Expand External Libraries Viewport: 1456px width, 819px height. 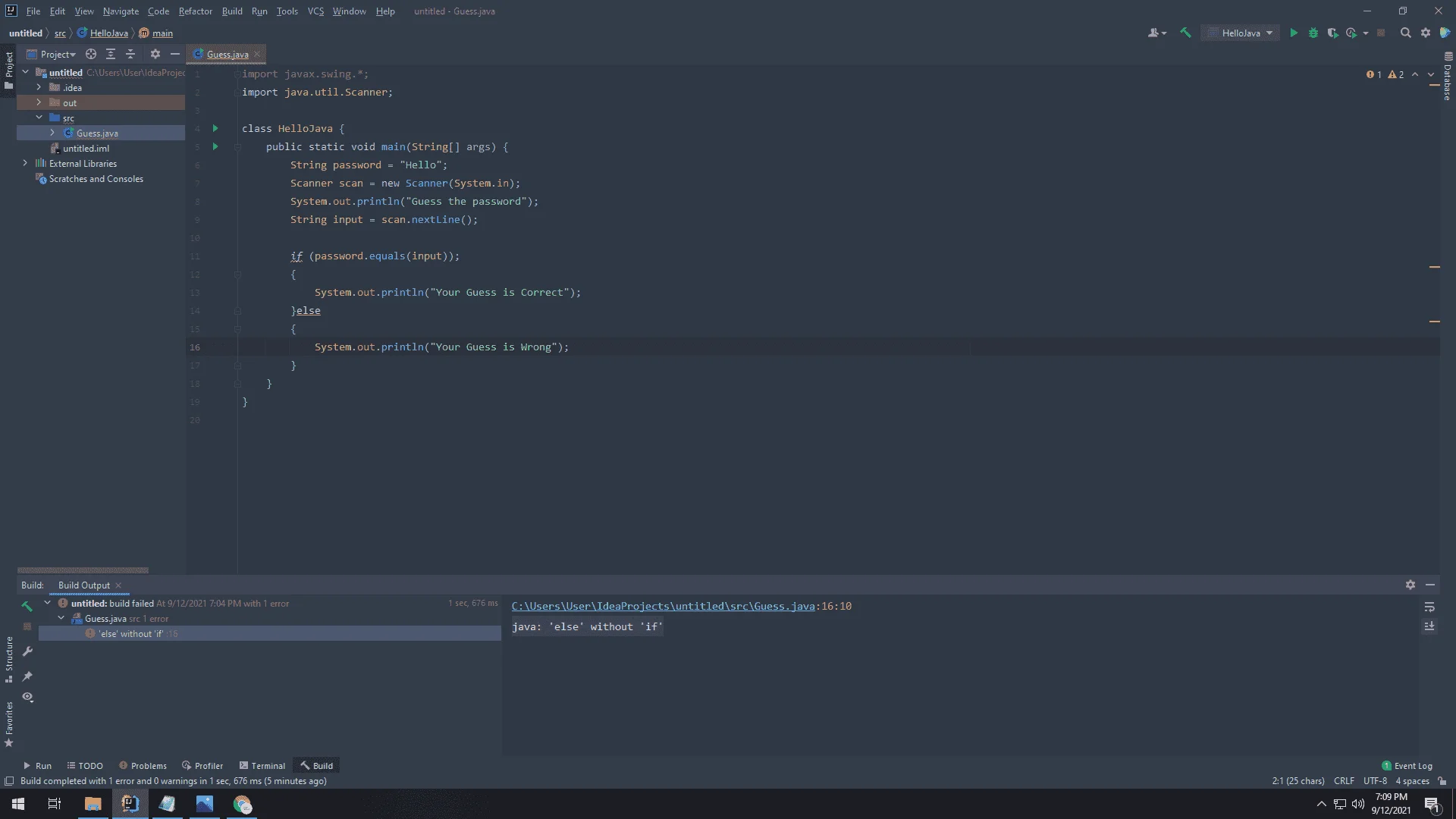[25, 163]
